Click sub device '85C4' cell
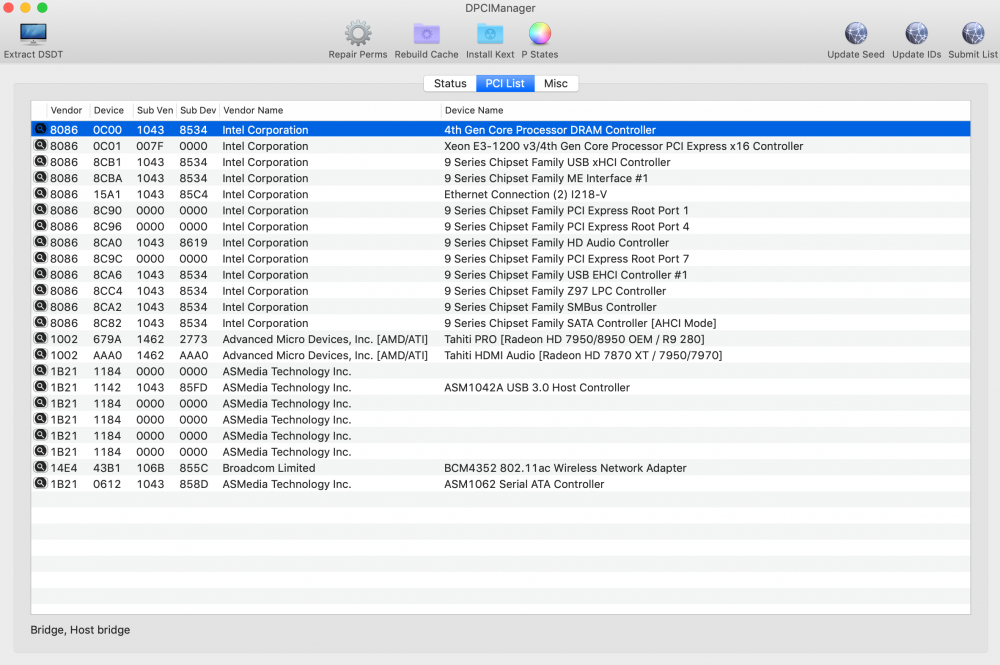Viewport: 1000px width, 665px height. point(193,194)
